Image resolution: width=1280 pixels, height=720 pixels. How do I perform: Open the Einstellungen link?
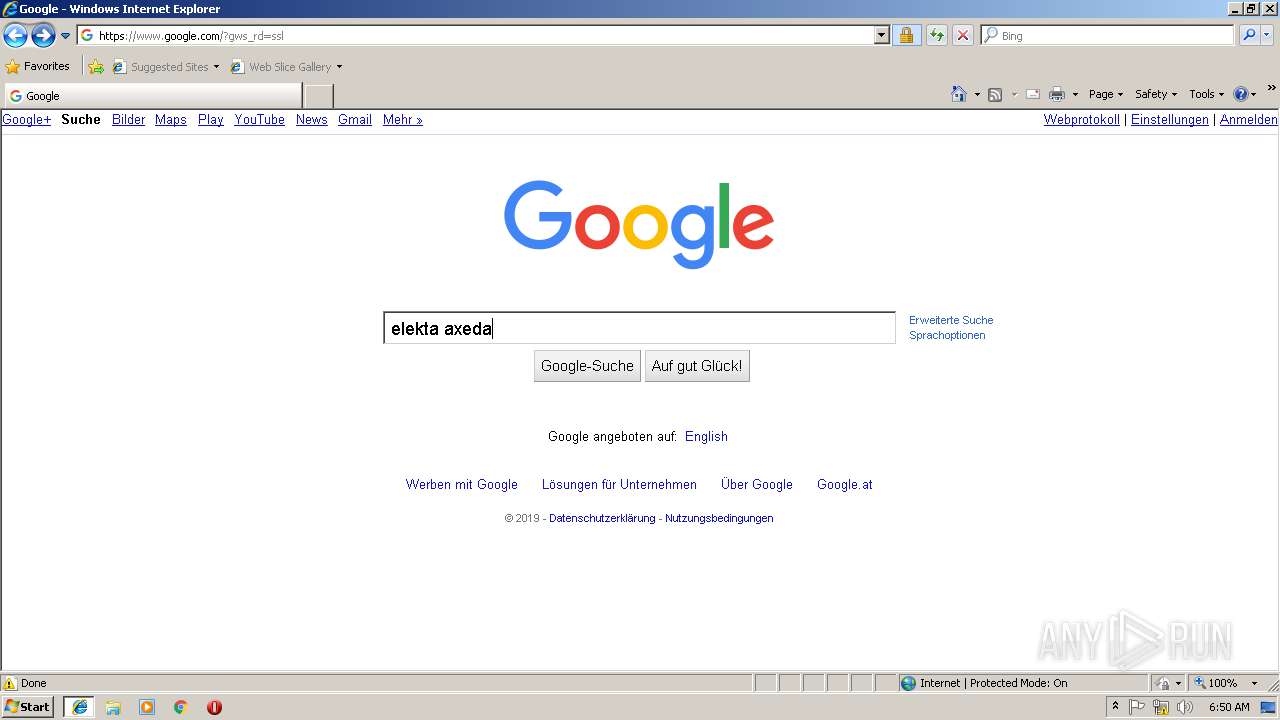[x=1170, y=119]
